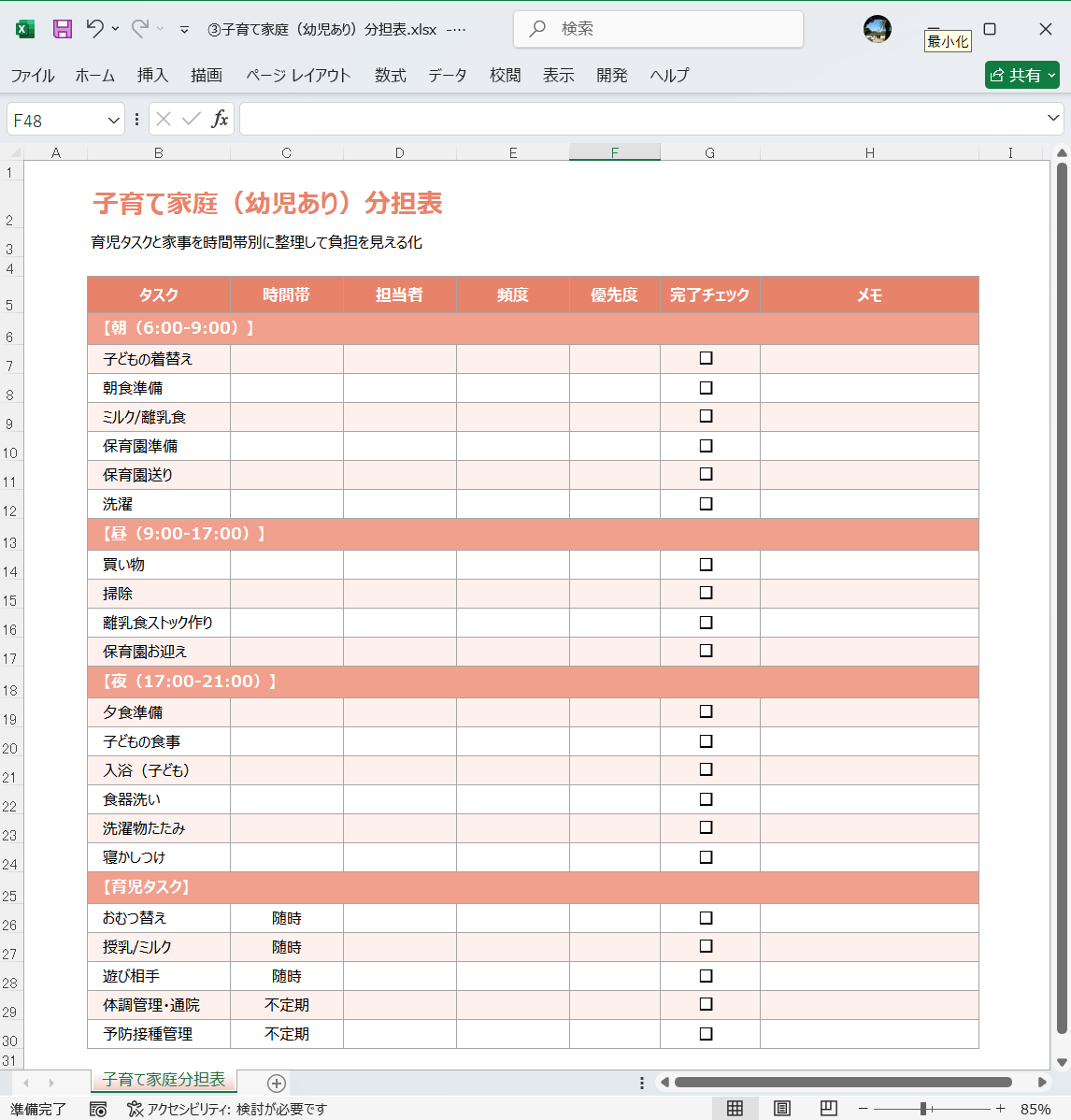The width and height of the screenshot is (1071, 1120).
Task: Select column H header
Action: click(870, 152)
